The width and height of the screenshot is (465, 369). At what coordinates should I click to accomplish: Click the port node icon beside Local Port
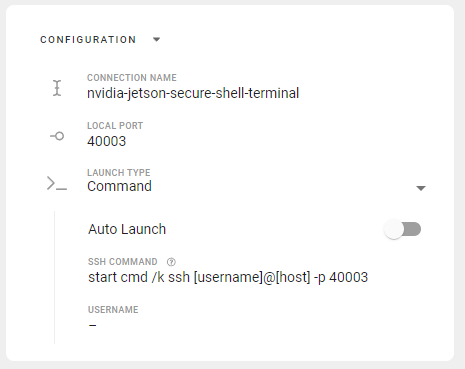pos(57,136)
